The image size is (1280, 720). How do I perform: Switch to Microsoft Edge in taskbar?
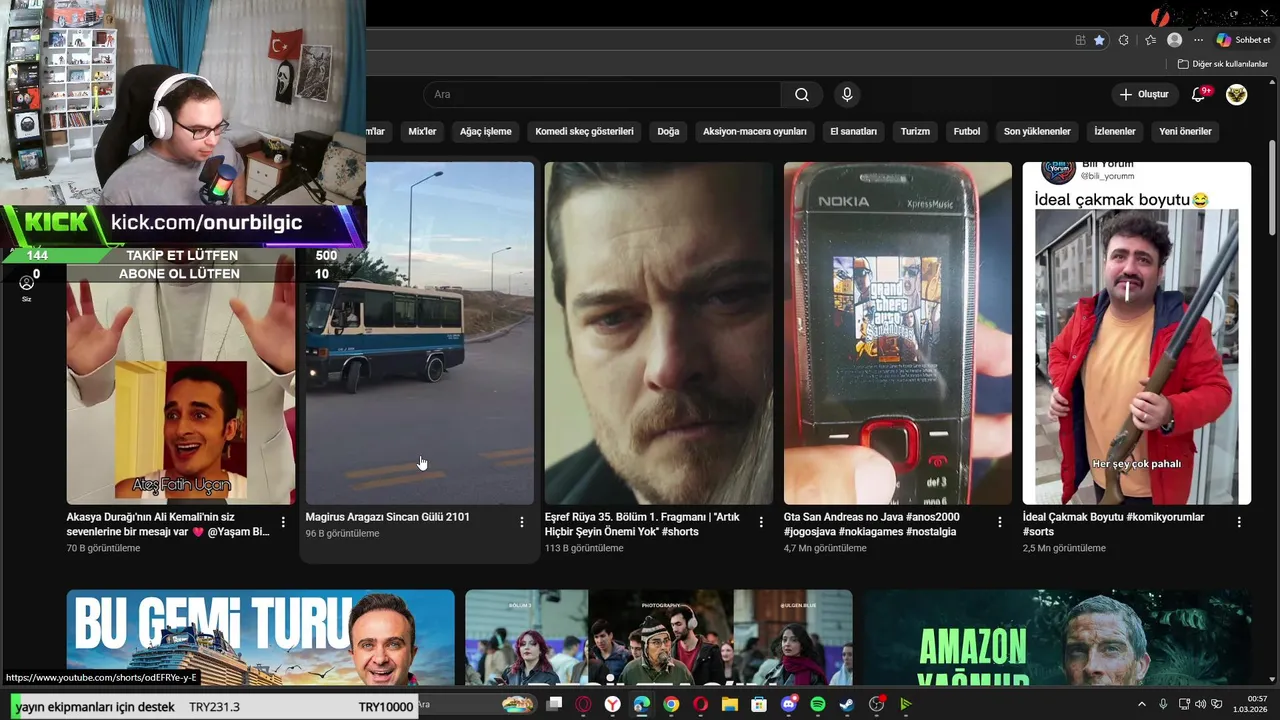[641, 704]
